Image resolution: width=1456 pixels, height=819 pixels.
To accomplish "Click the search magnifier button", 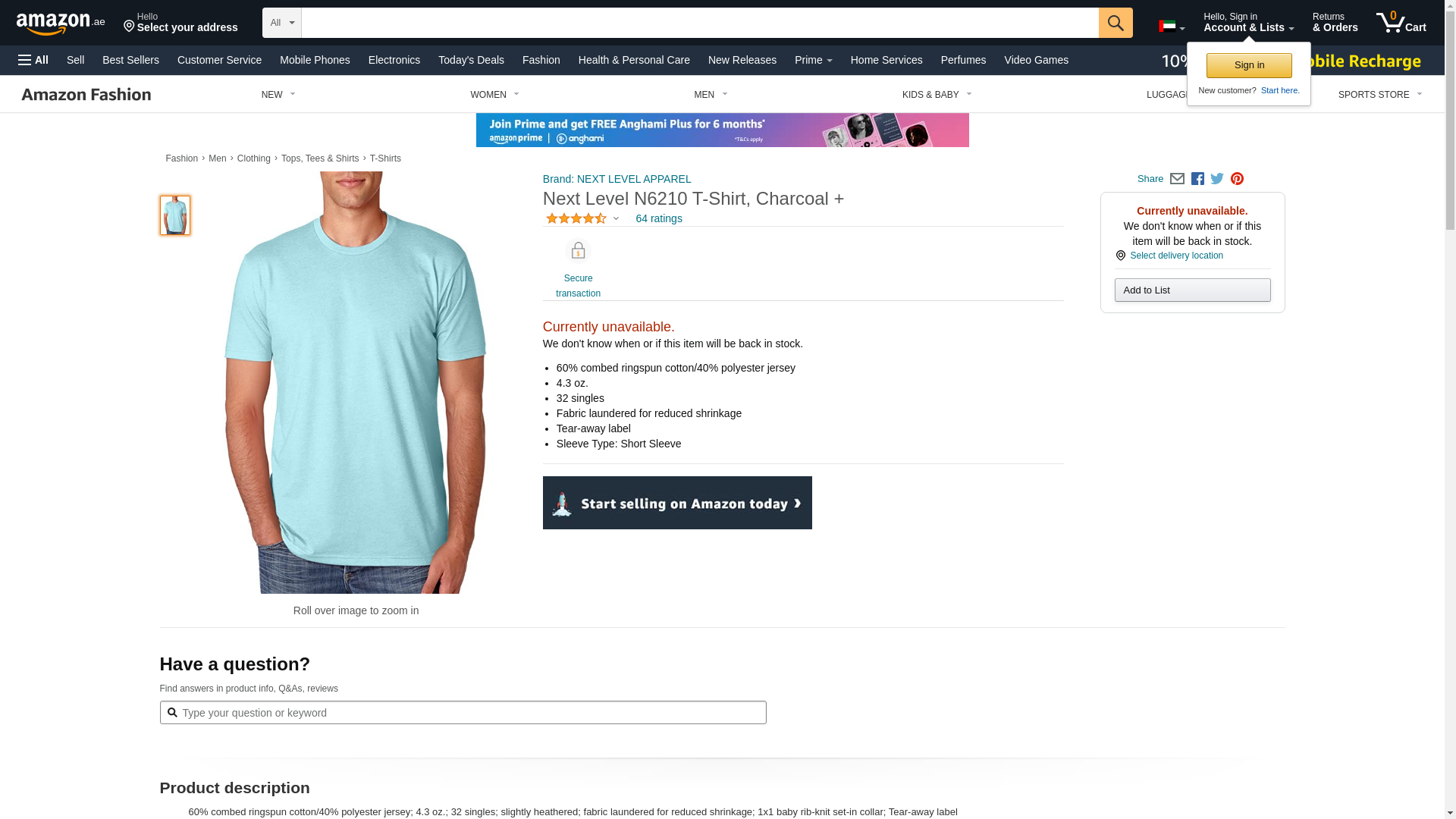I will (1115, 23).
